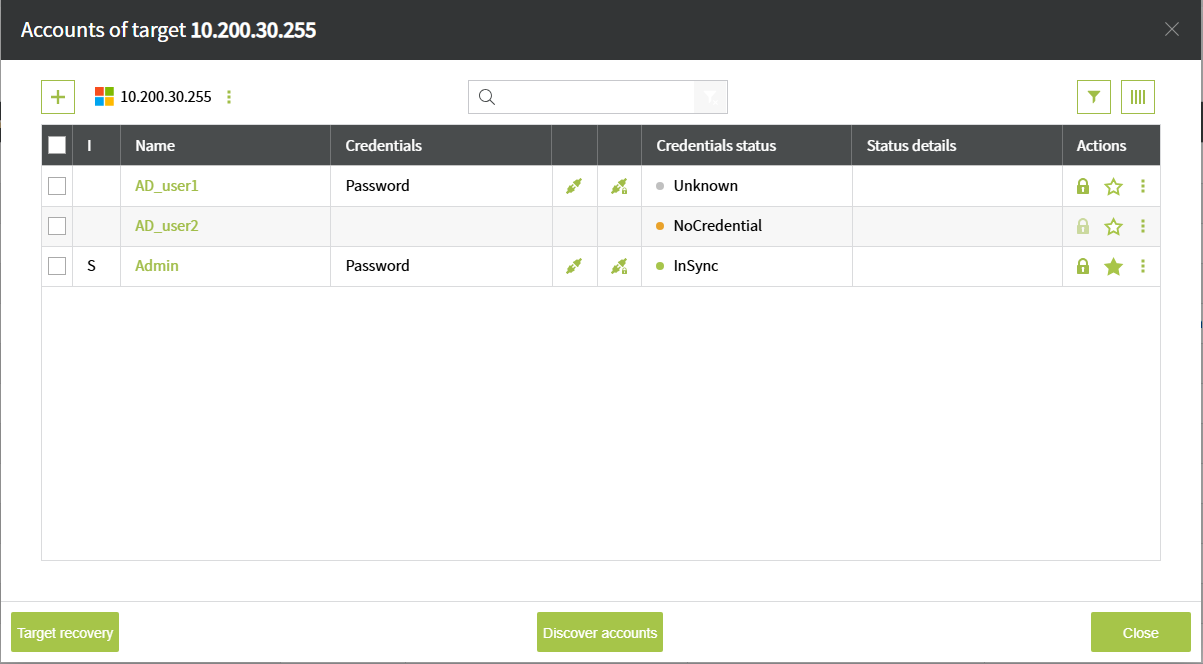Click the filled star for Admin account

(1113, 266)
